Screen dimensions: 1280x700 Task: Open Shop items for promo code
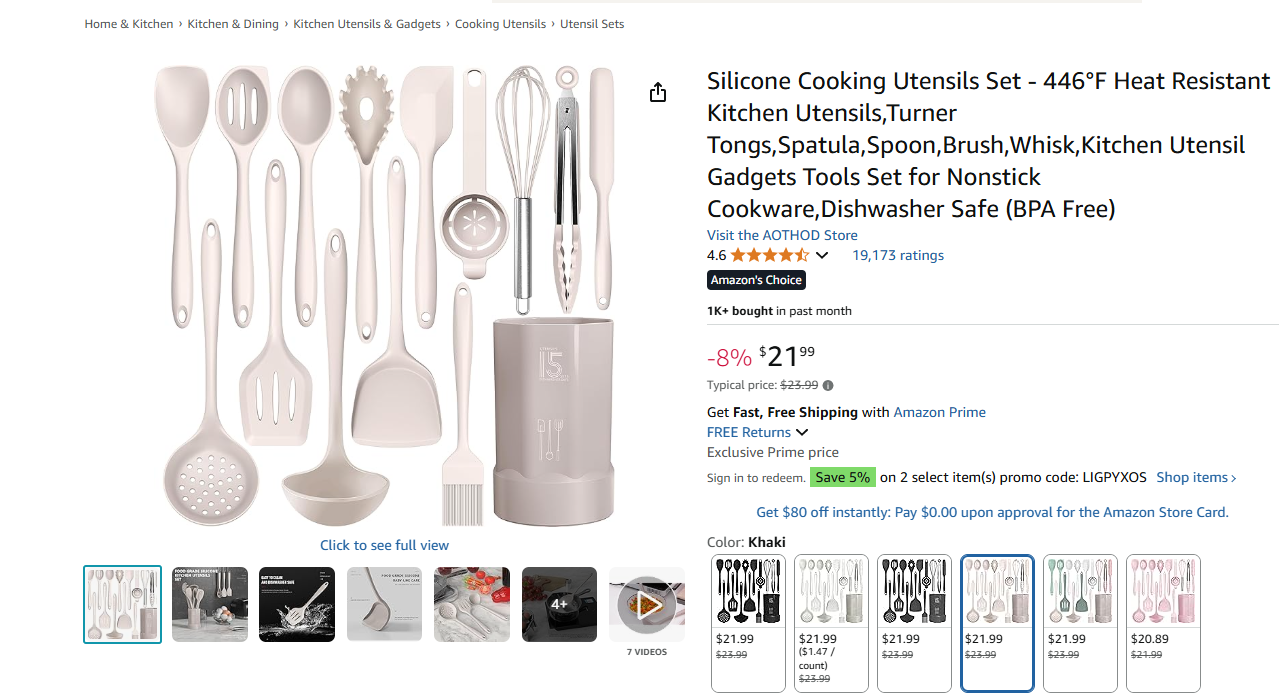(1193, 477)
